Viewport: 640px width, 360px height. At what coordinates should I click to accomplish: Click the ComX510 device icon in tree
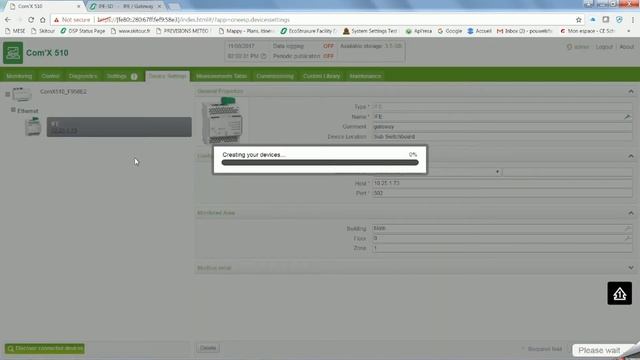(22, 94)
